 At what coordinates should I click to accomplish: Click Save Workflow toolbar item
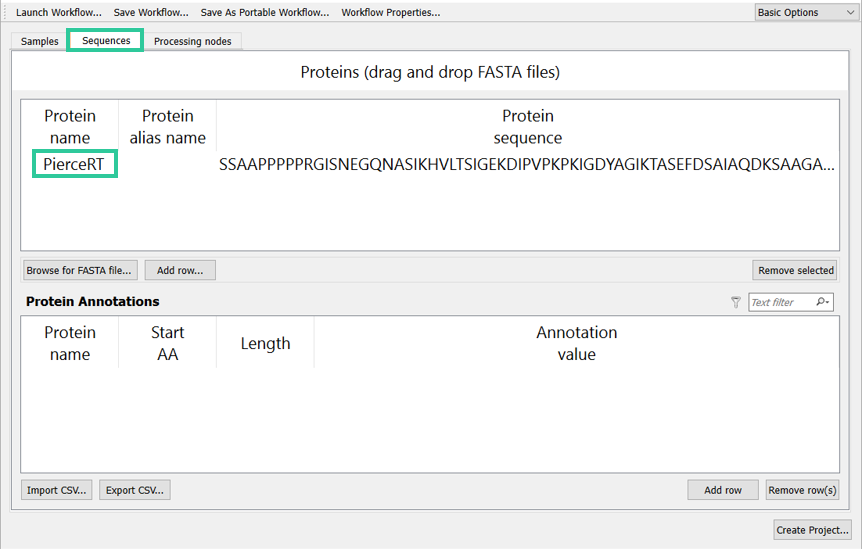[151, 13]
